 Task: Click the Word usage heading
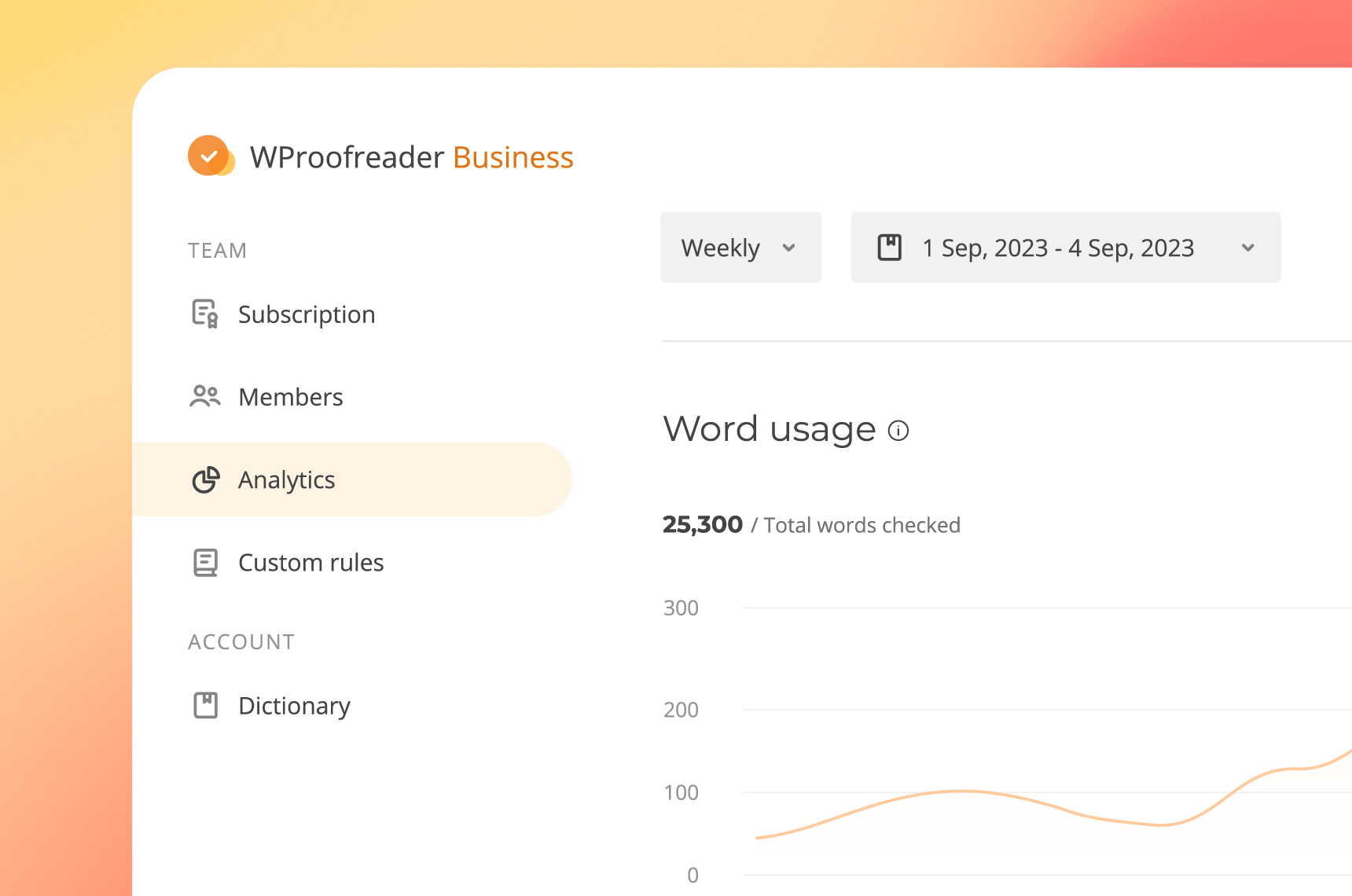(770, 429)
